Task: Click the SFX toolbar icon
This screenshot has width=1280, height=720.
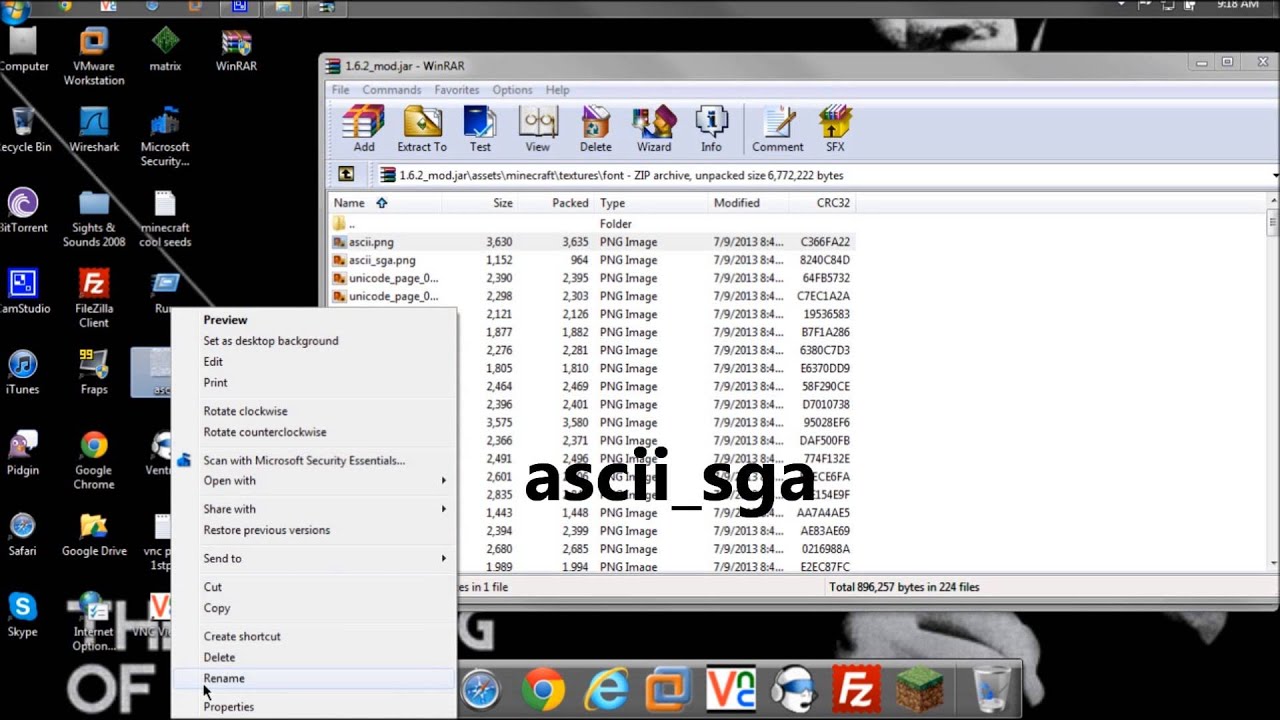Action: click(835, 129)
